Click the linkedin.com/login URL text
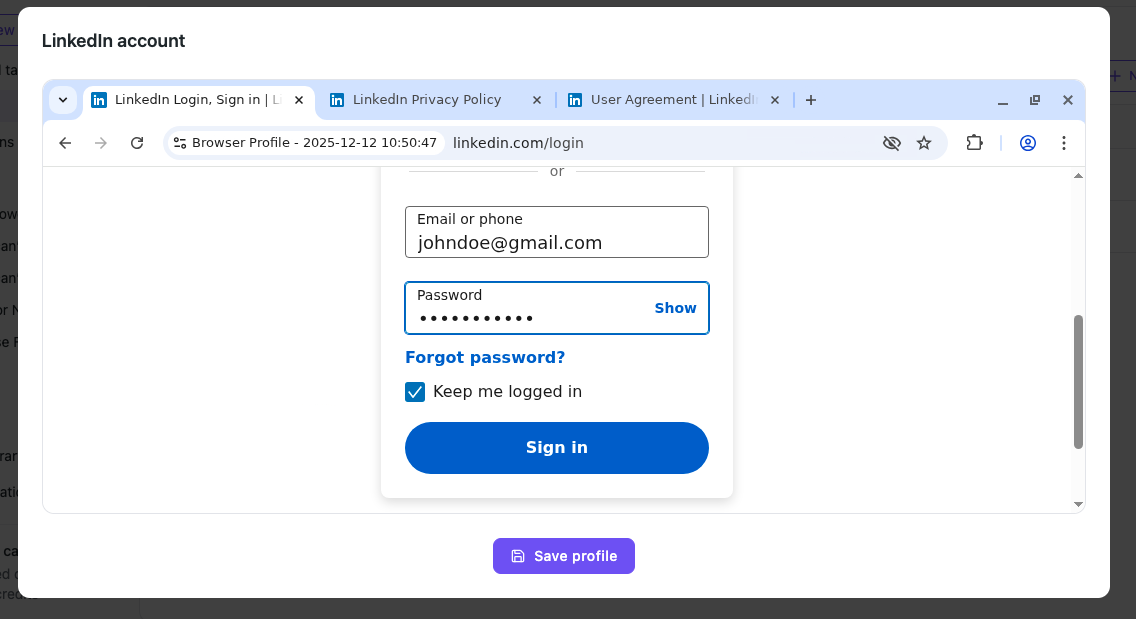This screenshot has height=619, width=1136. pos(518,143)
